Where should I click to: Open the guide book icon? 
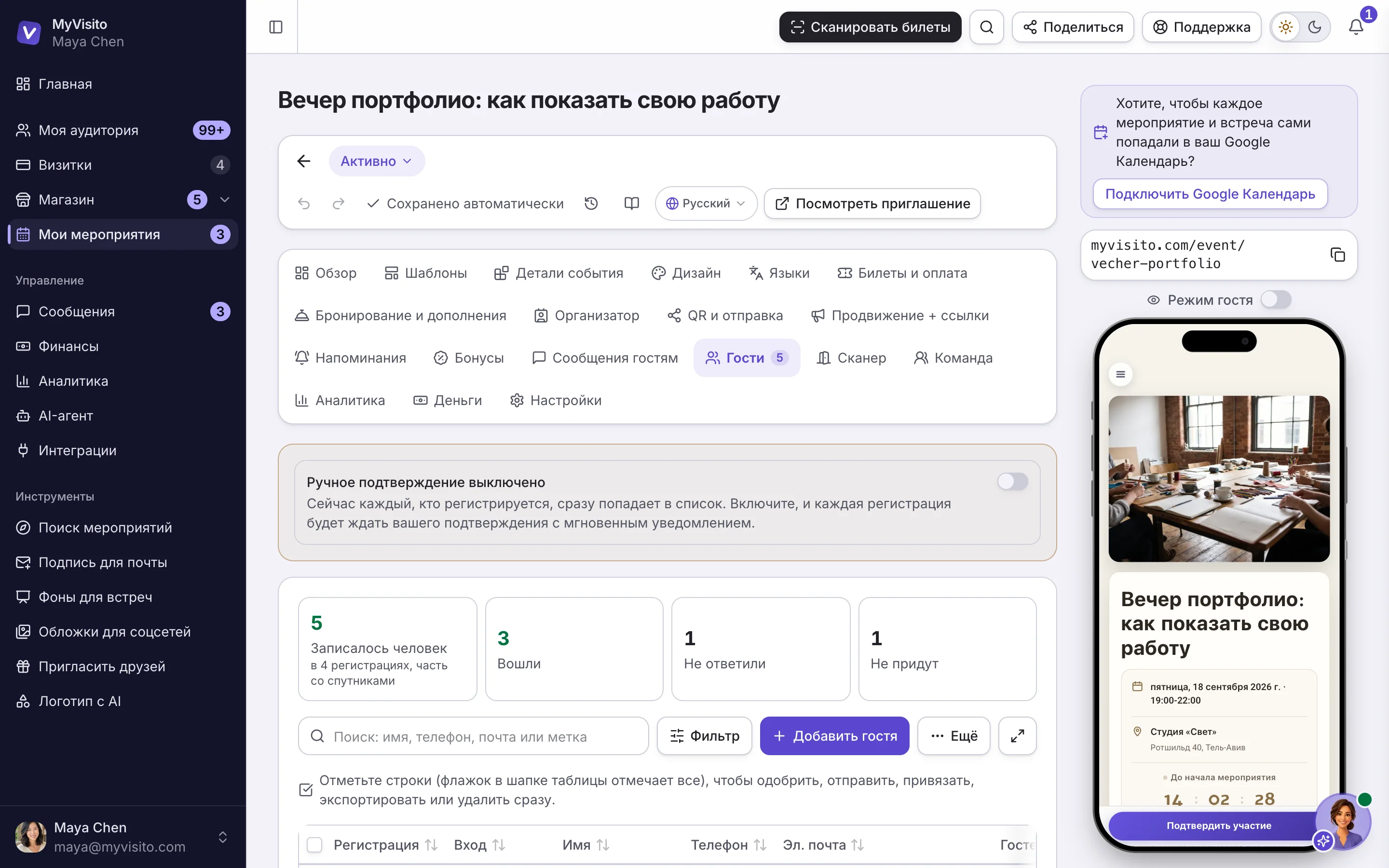[x=631, y=203]
